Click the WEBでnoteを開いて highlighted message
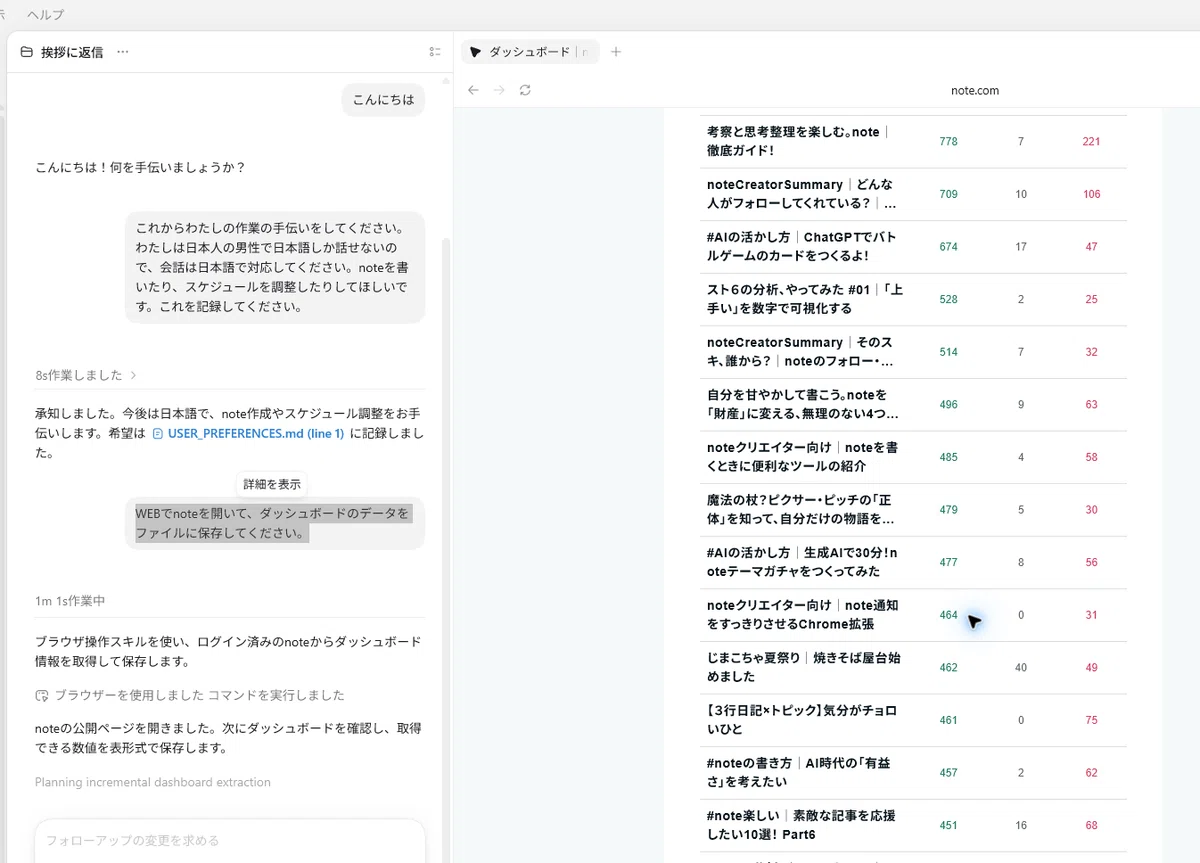Screen dimensions: 1200x863 [275, 523]
